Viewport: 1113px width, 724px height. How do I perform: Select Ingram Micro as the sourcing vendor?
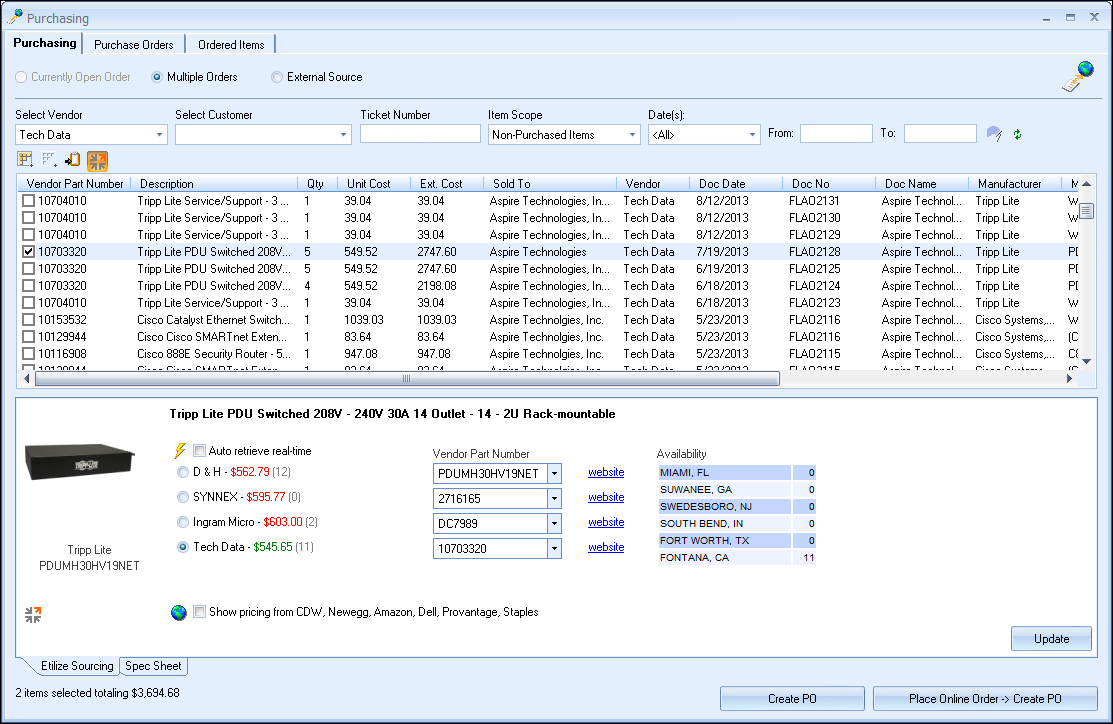click(x=183, y=522)
